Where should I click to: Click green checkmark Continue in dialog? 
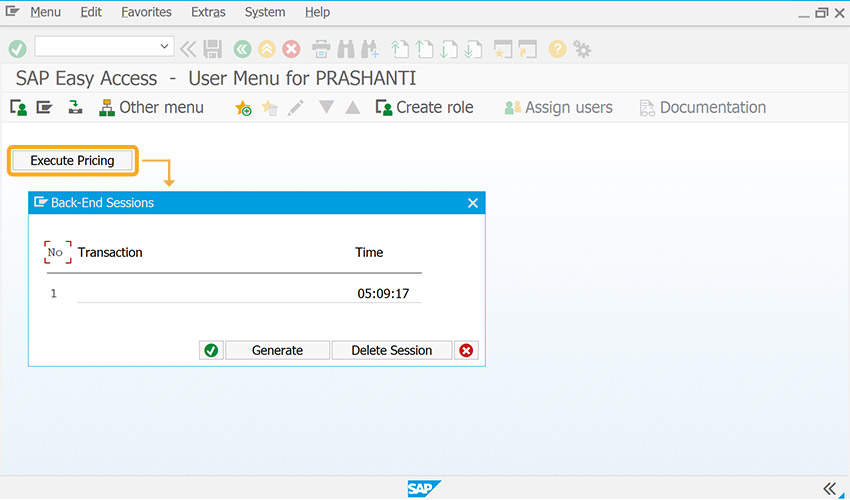pos(211,350)
